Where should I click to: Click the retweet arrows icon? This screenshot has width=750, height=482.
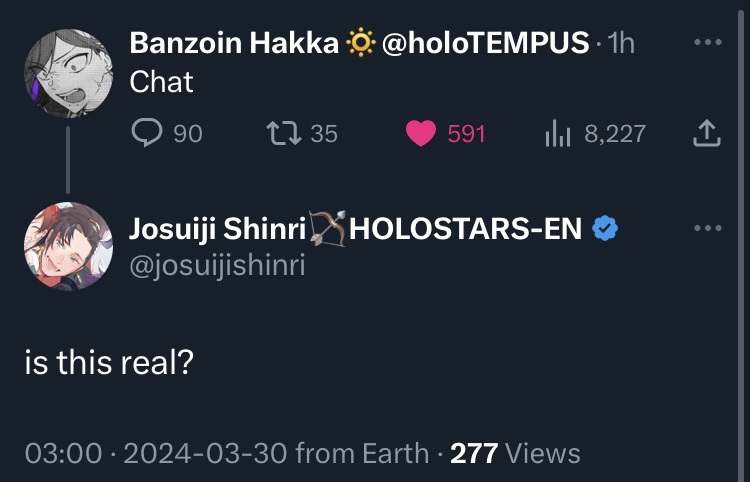[285, 133]
